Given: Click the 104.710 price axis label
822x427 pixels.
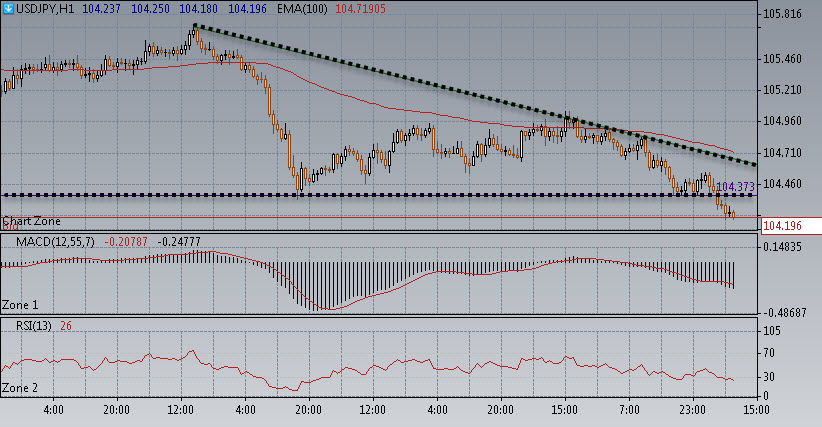Looking at the screenshot, I should pyautogui.click(x=782, y=152).
